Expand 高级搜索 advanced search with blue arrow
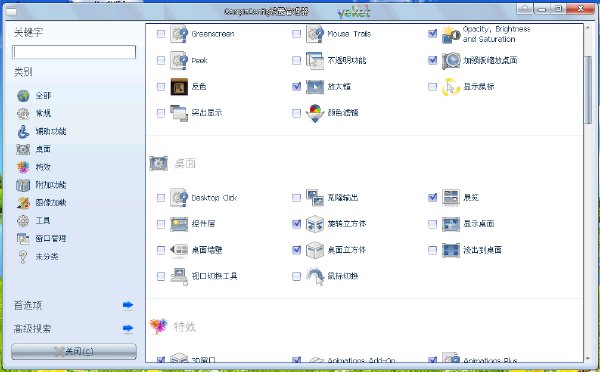This screenshot has height=372, width=600. (x=128, y=328)
